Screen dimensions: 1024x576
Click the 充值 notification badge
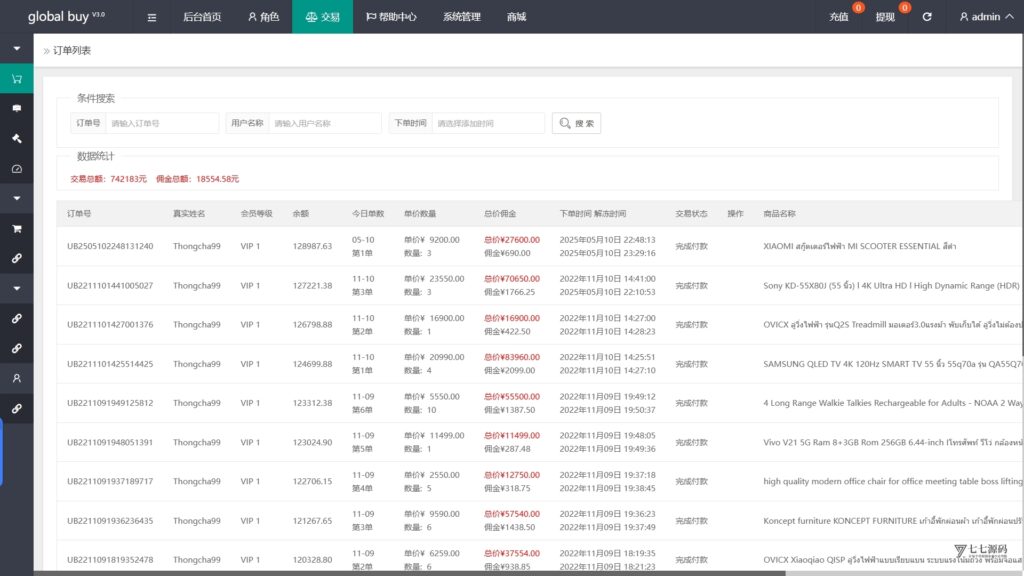click(858, 8)
